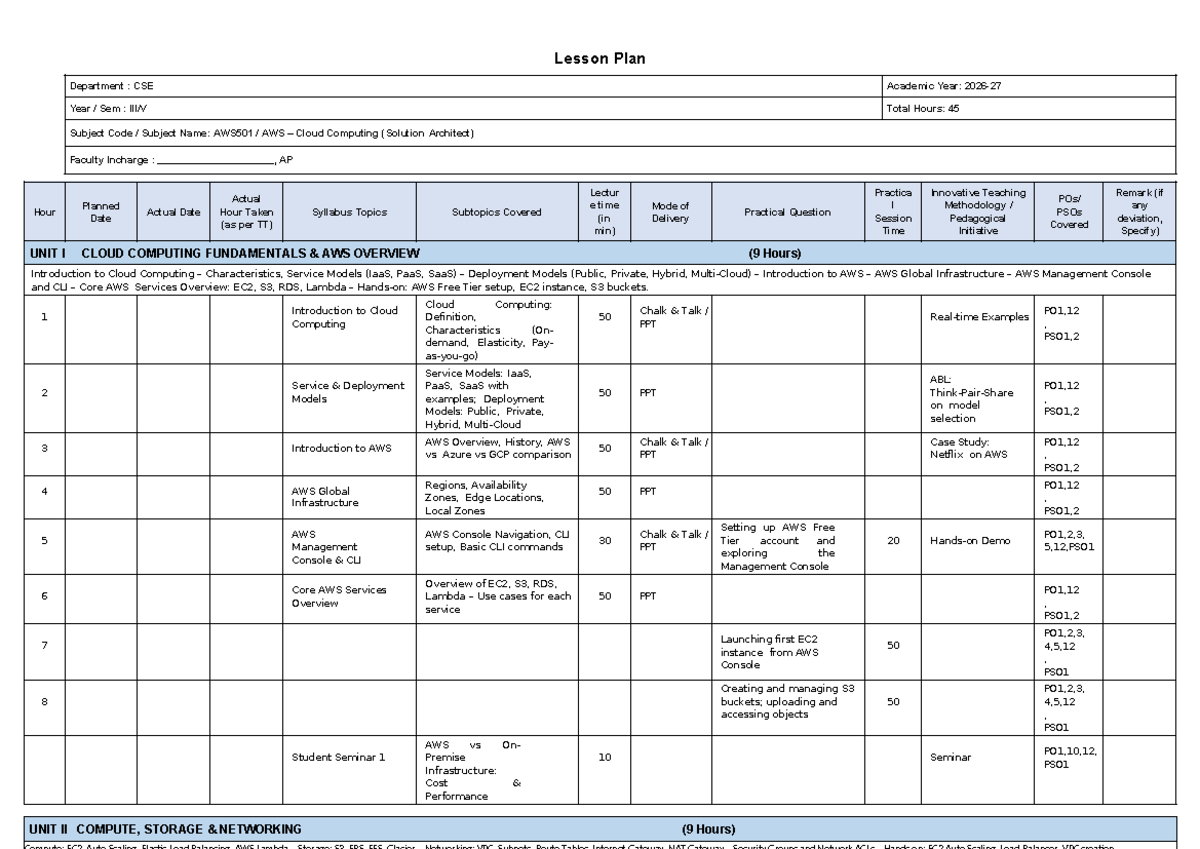Screen dimensions: 1200x849
Task: Select the UNIT II Compute, Storage & Networking banner
Action: tap(600, 829)
